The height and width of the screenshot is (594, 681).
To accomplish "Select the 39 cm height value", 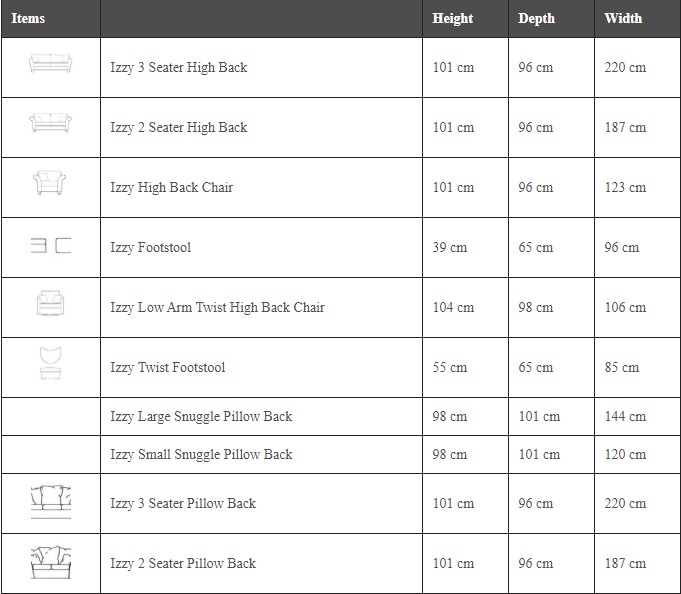I will pyautogui.click(x=450, y=247).
